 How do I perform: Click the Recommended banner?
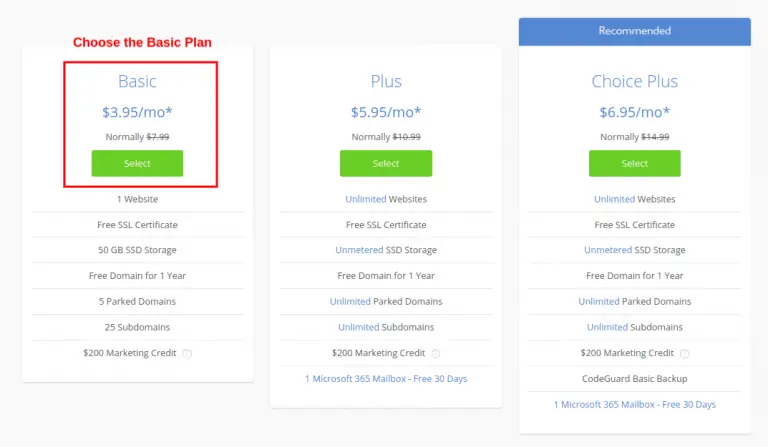[x=635, y=31]
